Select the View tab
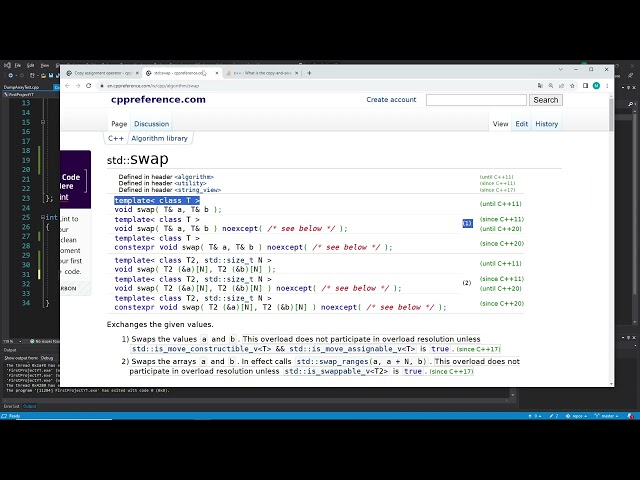 point(500,124)
